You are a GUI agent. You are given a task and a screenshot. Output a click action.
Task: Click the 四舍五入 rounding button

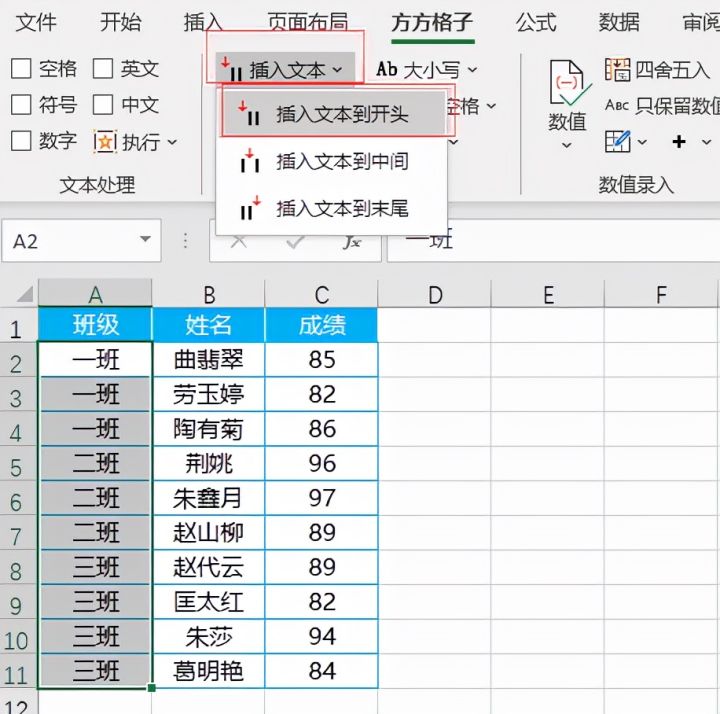tap(658, 70)
